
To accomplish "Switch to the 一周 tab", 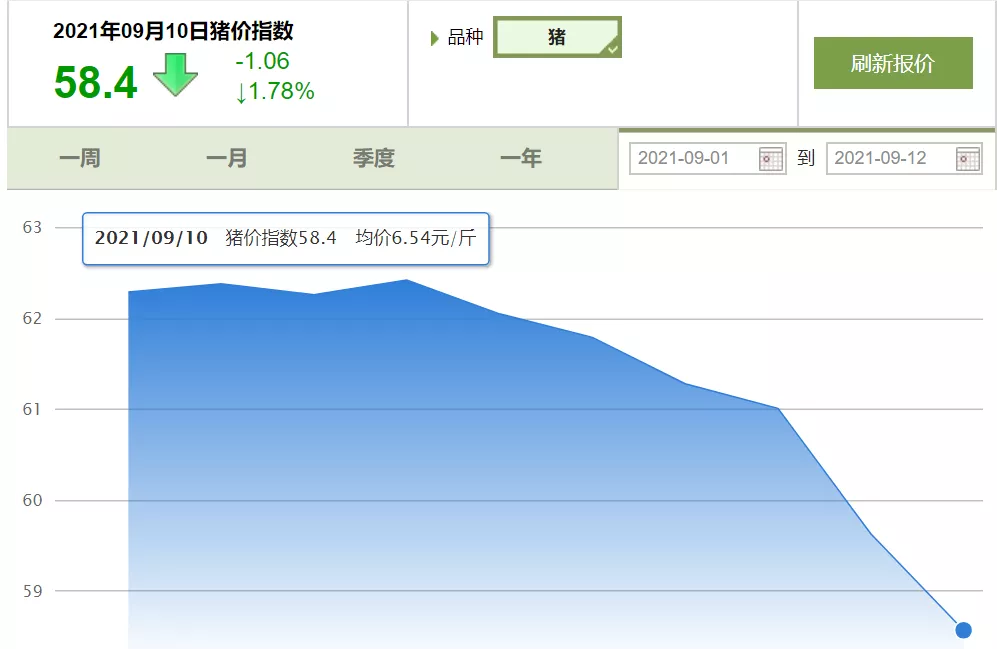I will pyautogui.click(x=80, y=158).
